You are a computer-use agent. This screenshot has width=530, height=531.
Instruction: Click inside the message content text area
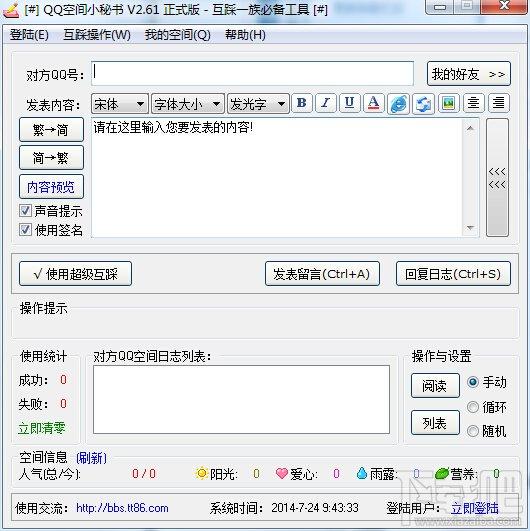[x=277, y=177]
